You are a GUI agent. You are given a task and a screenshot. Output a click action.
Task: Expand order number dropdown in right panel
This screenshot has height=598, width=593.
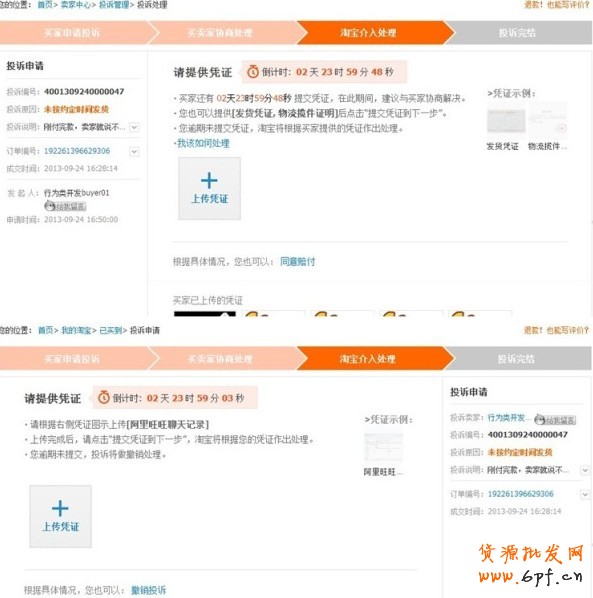[x=585, y=494]
